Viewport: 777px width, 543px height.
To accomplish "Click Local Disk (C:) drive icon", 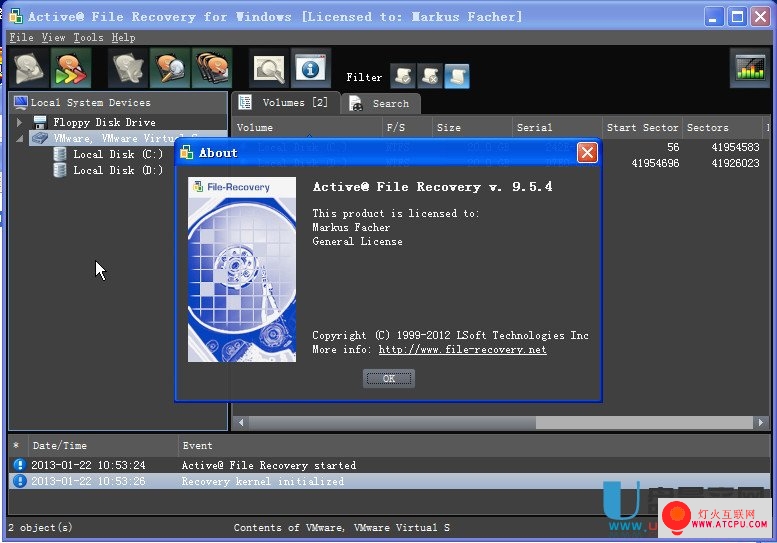I will 60,154.
